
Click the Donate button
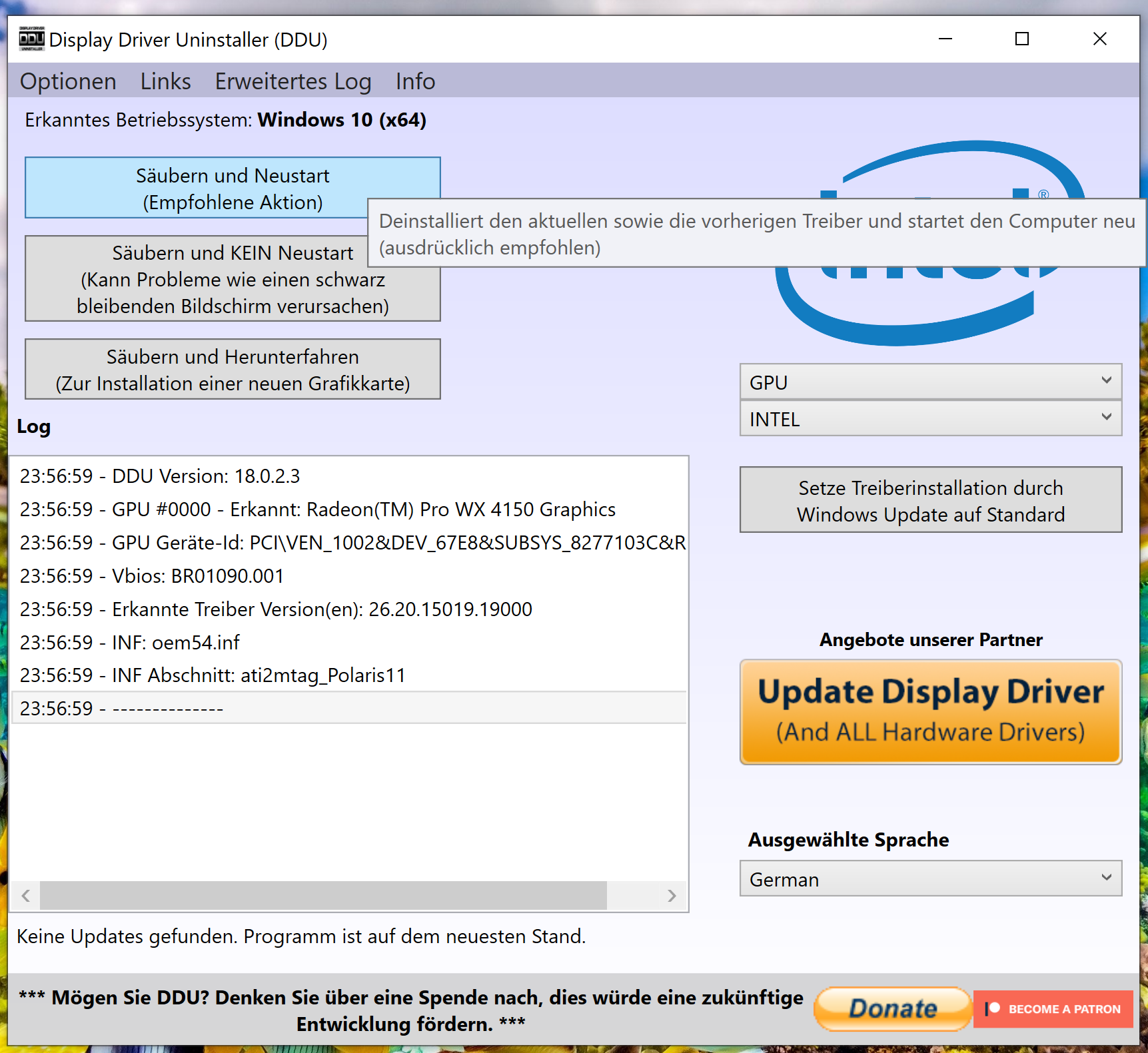click(x=892, y=1008)
